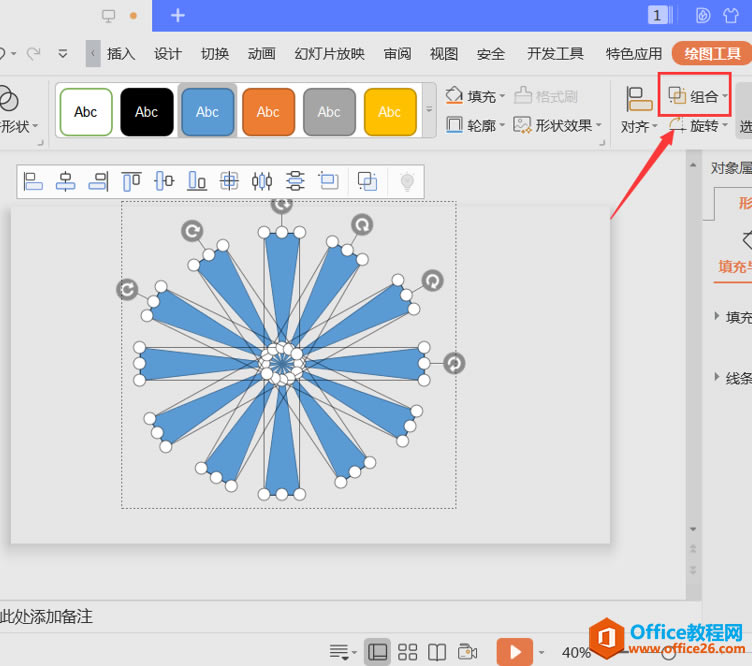The width and height of the screenshot is (752, 666).
Task: Open the 填充 fill dropdown arrow
Action: (x=502, y=96)
